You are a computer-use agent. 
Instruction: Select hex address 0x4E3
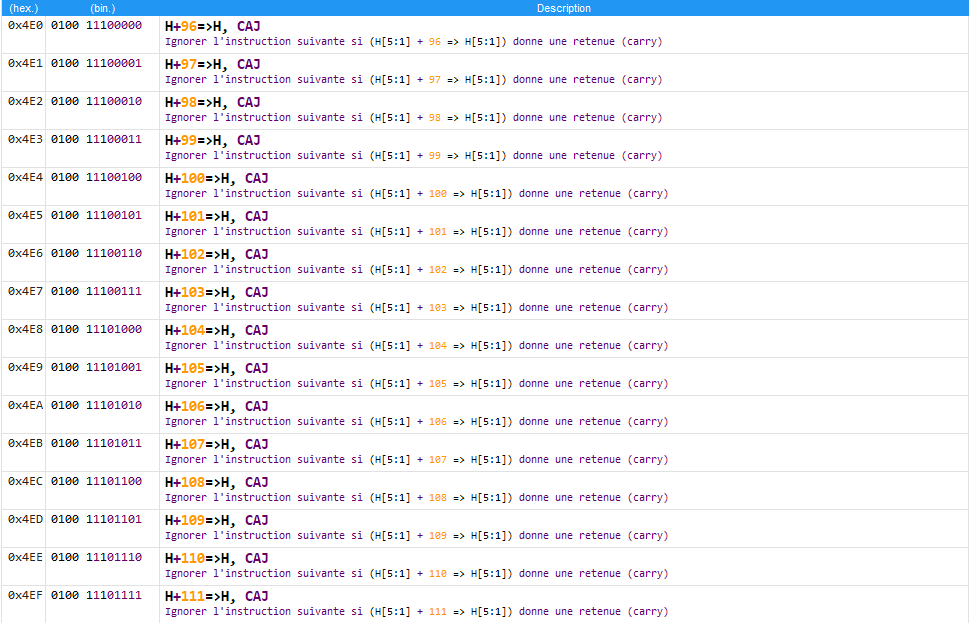click(25, 139)
